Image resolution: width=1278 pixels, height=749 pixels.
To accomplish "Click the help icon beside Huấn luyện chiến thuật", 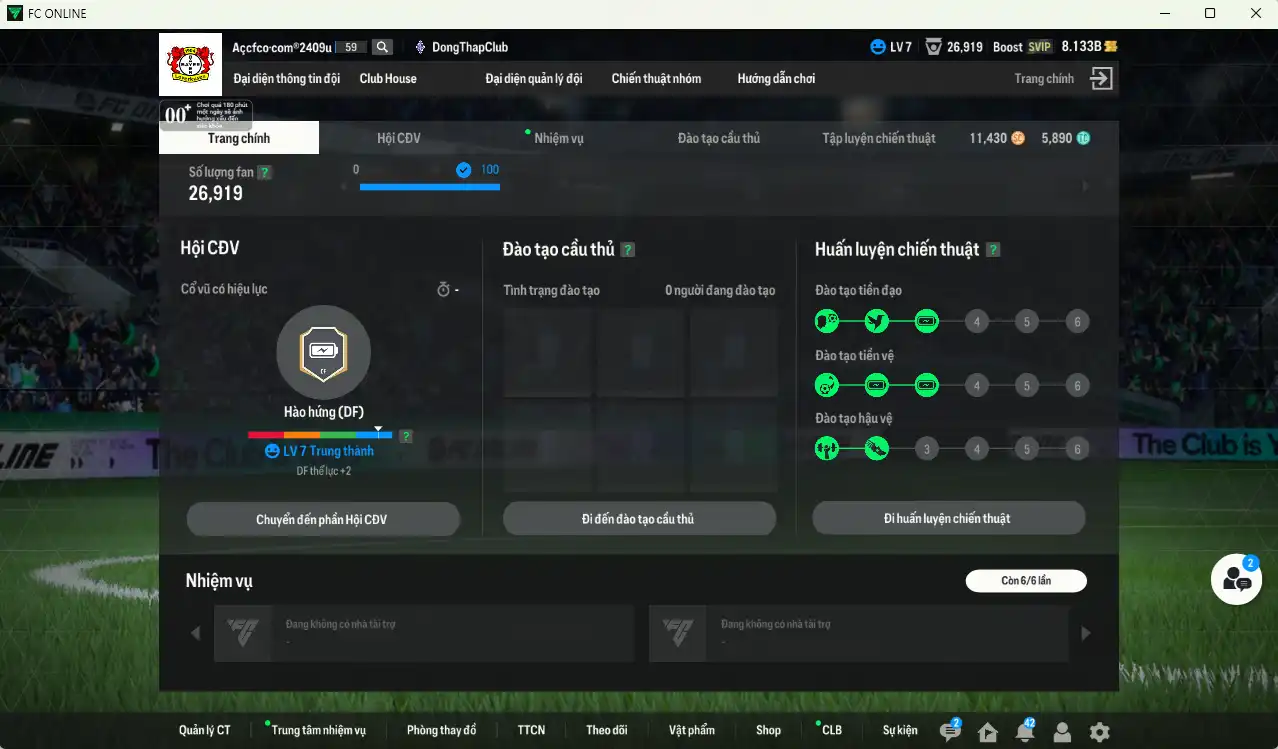I will (993, 250).
